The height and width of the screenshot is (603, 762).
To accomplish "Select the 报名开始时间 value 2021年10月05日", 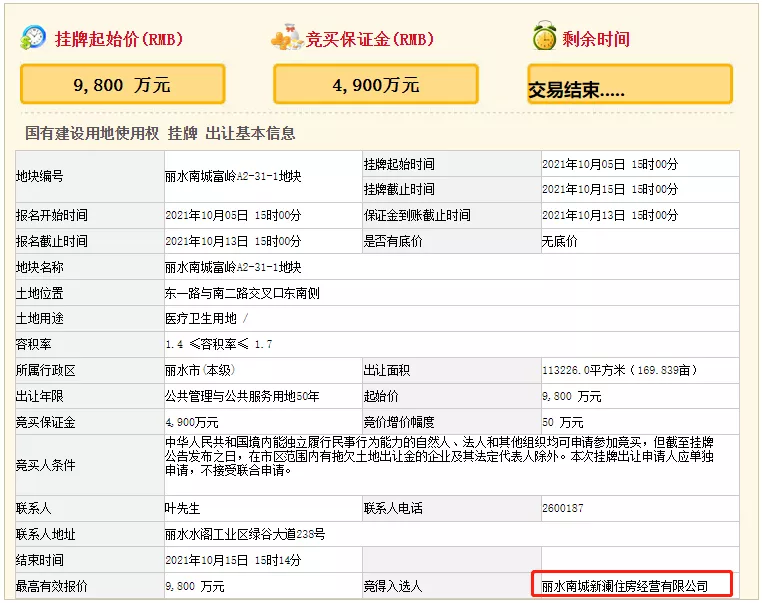I will tap(207, 215).
